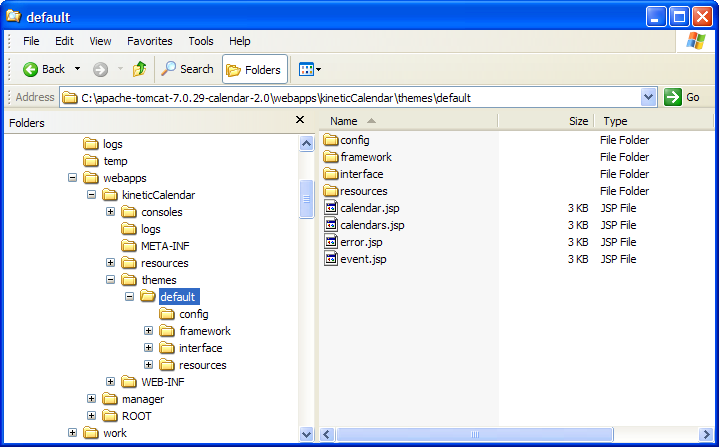This screenshot has width=719, height=447.
Task: Select the resources folder icon in file list
Action: click(331, 191)
